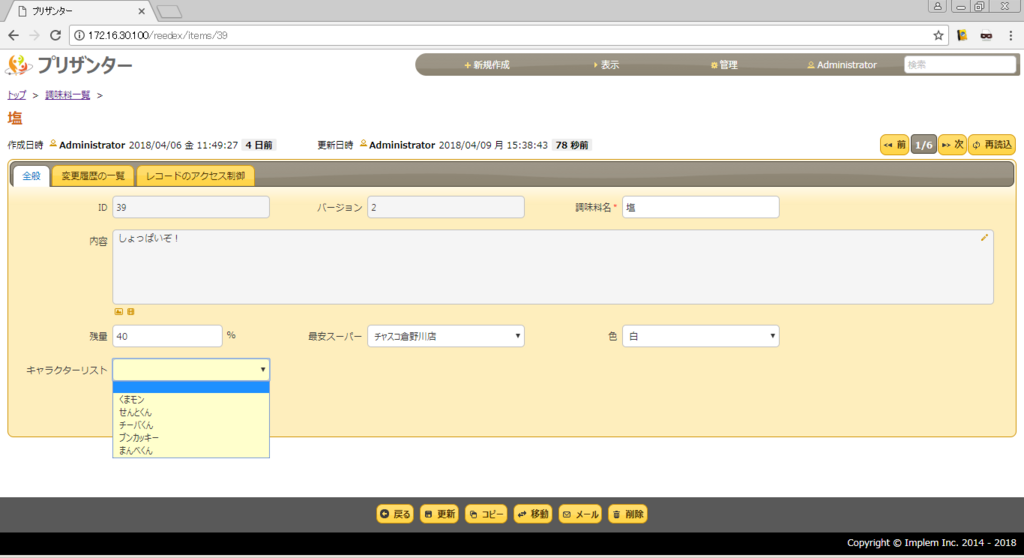
Task: Switch to the 変更履歴の一覧 tab
Action: click(x=93, y=176)
